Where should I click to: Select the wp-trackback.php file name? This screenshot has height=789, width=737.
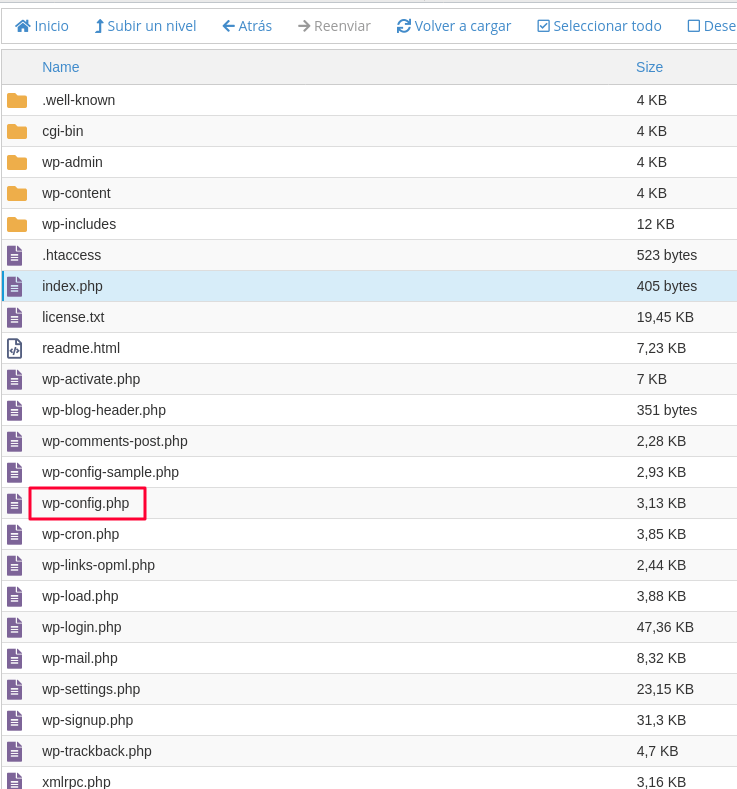point(97,751)
